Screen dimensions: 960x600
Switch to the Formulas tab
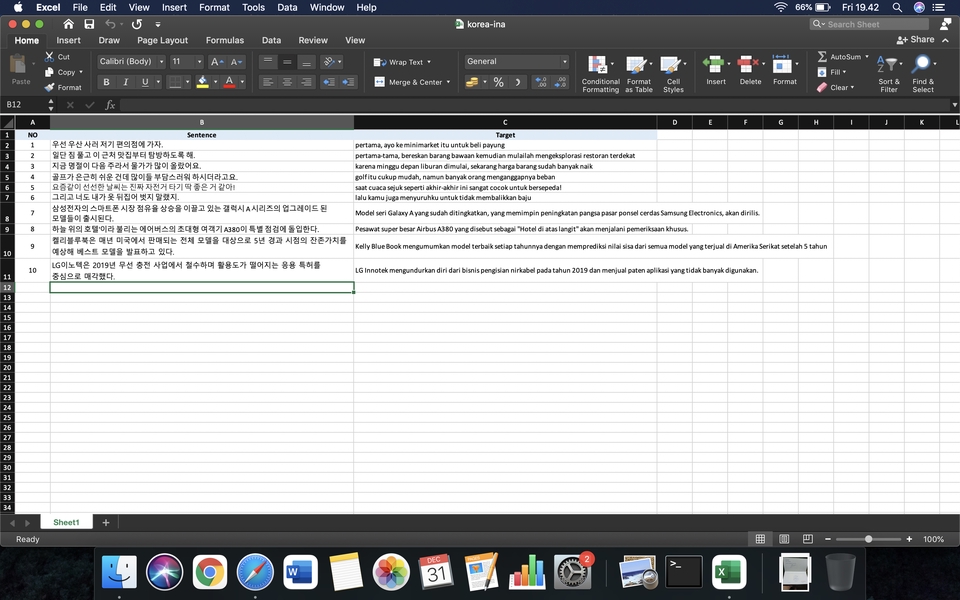click(x=225, y=40)
